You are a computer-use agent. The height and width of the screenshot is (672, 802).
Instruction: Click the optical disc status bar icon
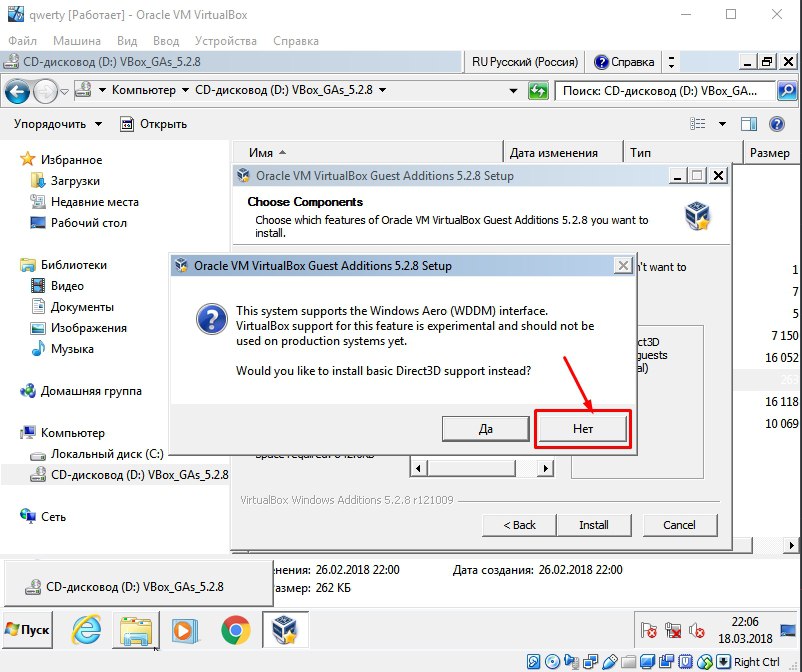click(552, 662)
